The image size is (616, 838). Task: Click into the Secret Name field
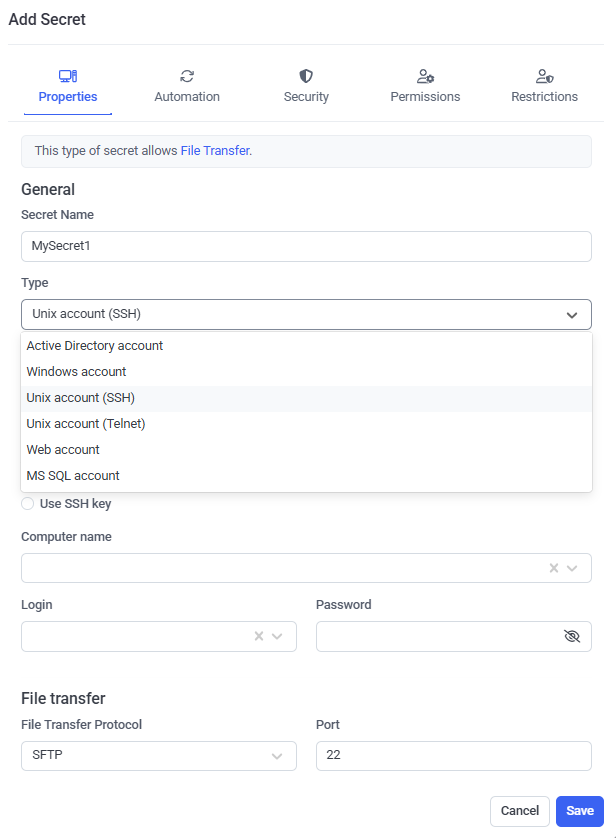(306, 246)
